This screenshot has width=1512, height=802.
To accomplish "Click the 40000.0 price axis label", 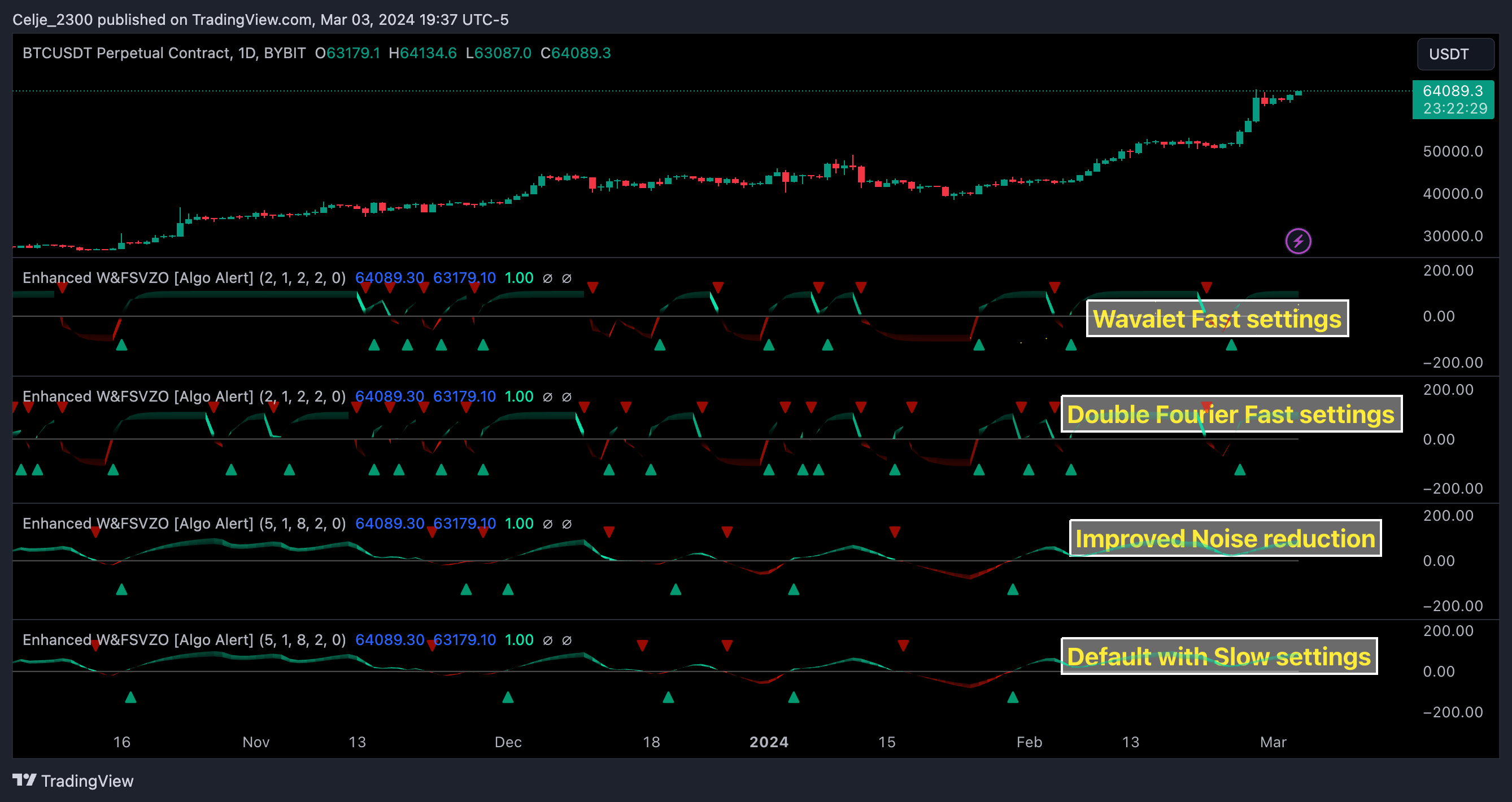I will (x=1453, y=194).
